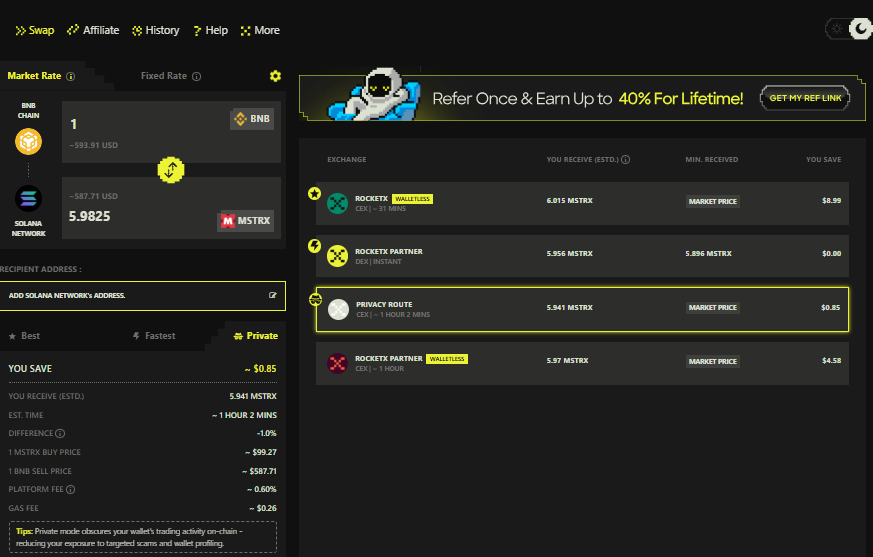Click the Solana Network icon
The height and width of the screenshot is (557, 873).
28,199
